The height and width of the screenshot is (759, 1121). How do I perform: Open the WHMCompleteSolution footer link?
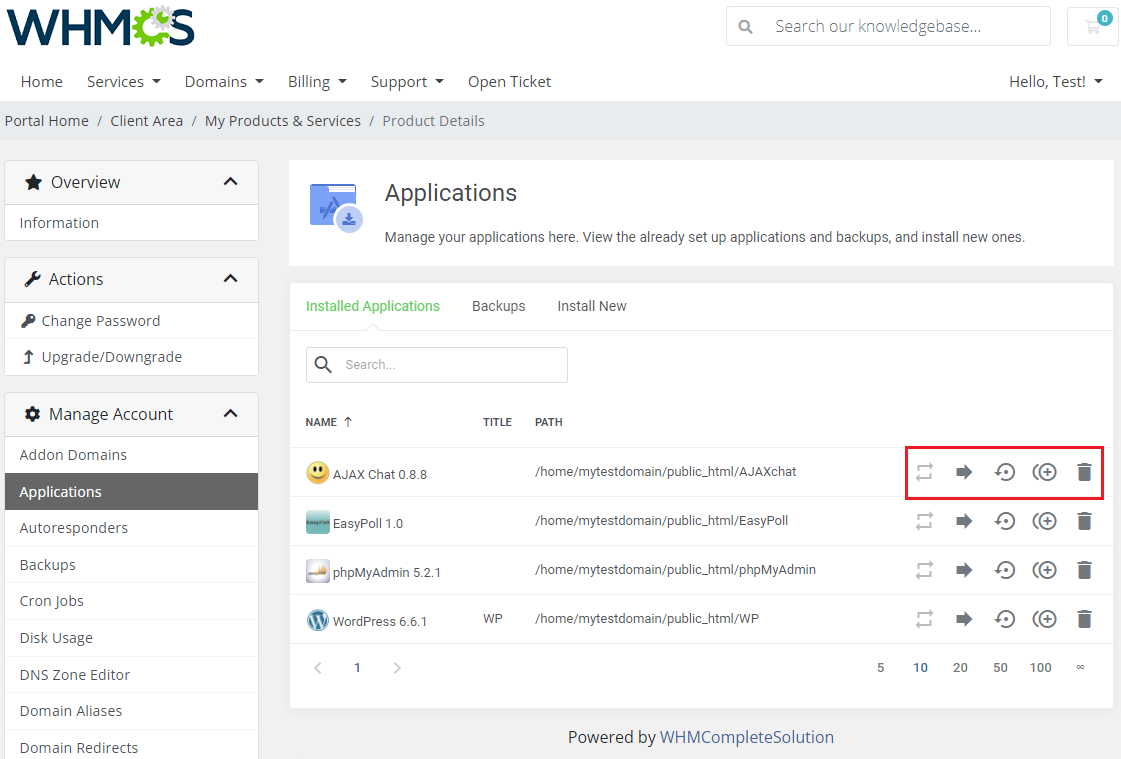[x=746, y=737]
